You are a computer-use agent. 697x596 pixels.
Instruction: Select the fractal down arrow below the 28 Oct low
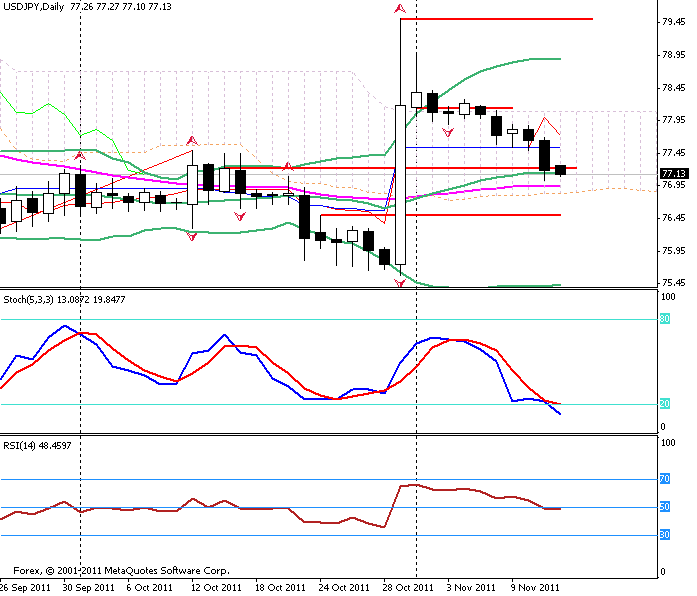(400, 283)
